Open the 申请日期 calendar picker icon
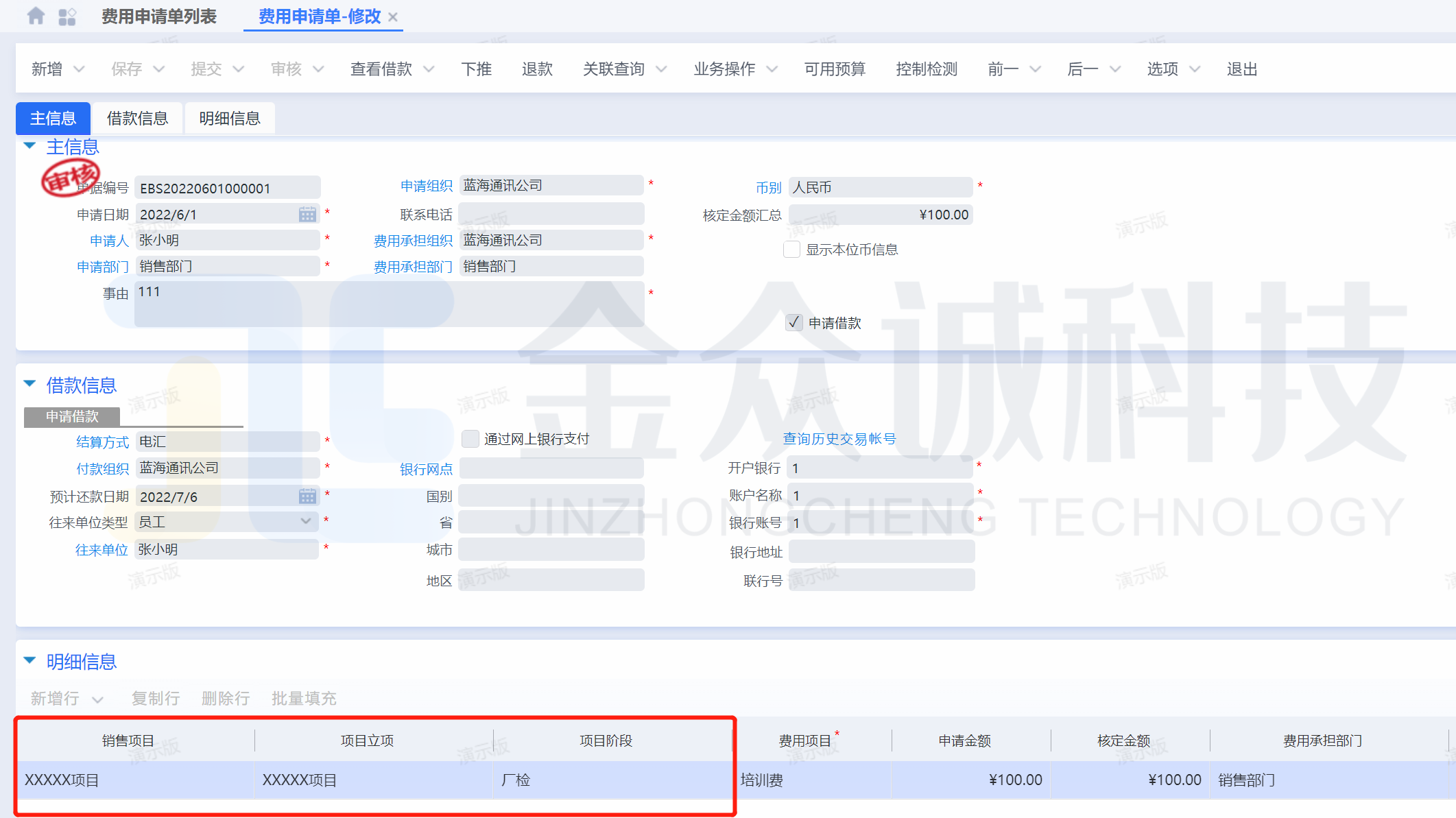1456x818 pixels. [307, 215]
